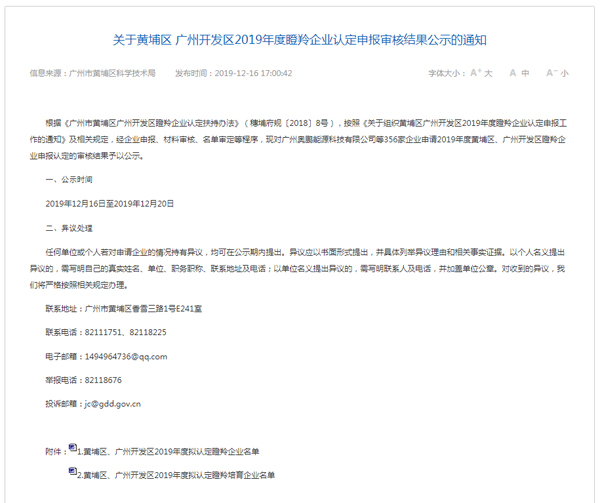This screenshot has height=503, width=600.
Task: Set font size to medium (A 中)
Action: [x=518, y=73]
